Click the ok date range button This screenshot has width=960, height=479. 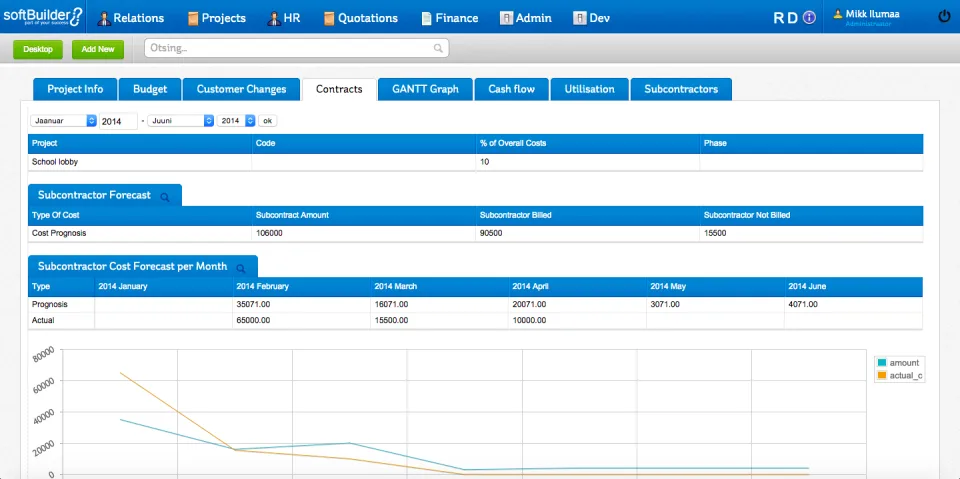coord(268,121)
